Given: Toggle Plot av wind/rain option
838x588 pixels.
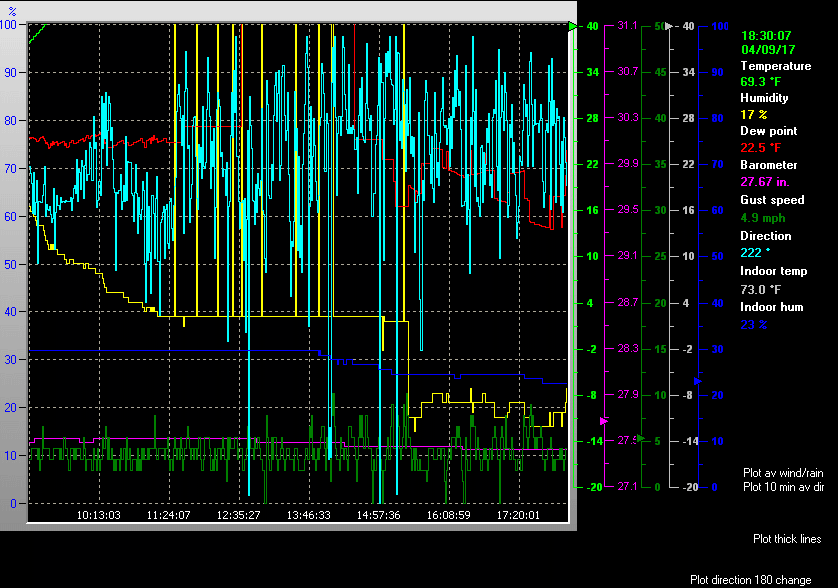Looking at the screenshot, I should [x=783, y=472].
